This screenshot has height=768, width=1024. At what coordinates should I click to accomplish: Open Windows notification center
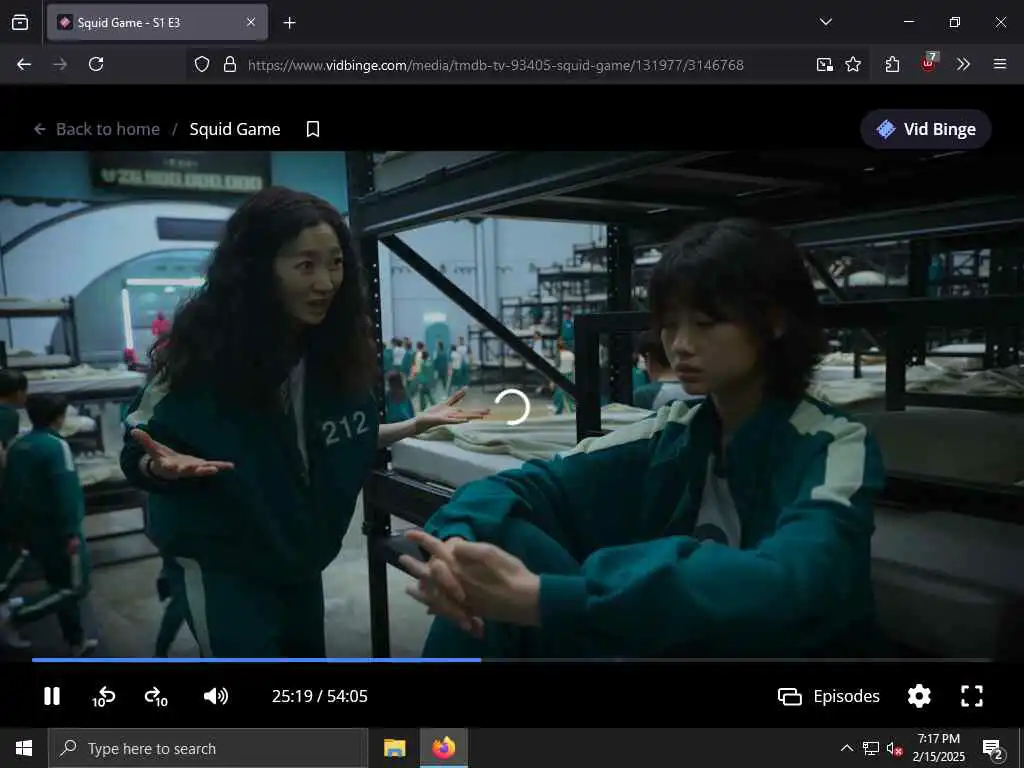(x=993, y=749)
